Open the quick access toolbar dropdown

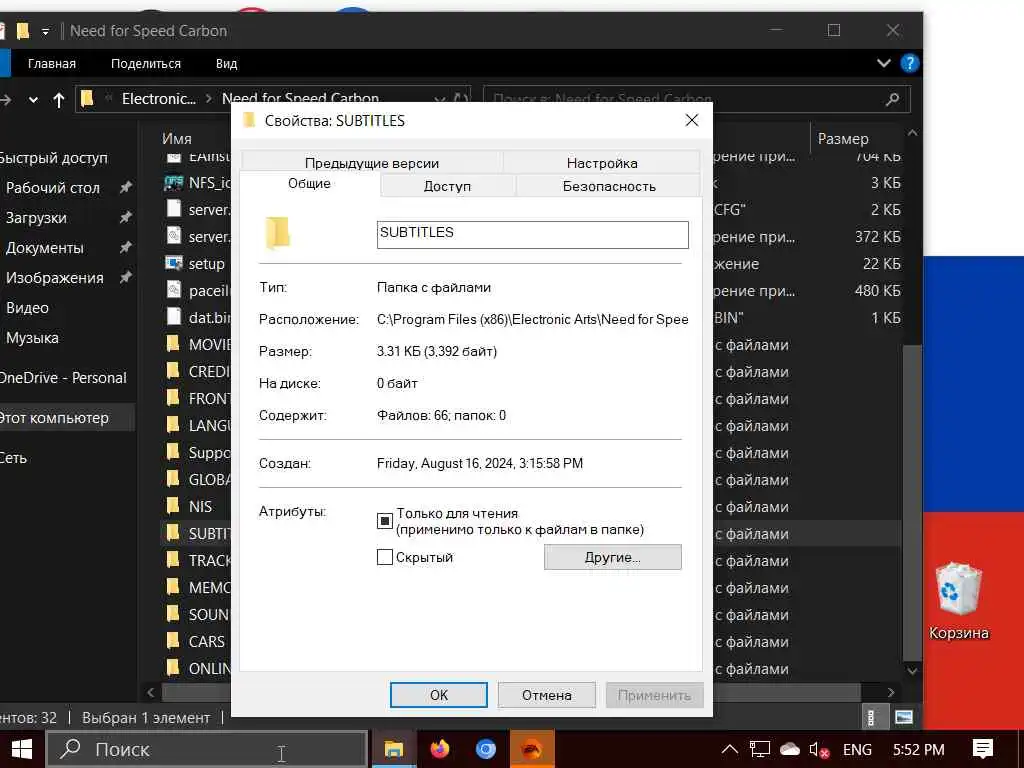click(x=45, y=31)
